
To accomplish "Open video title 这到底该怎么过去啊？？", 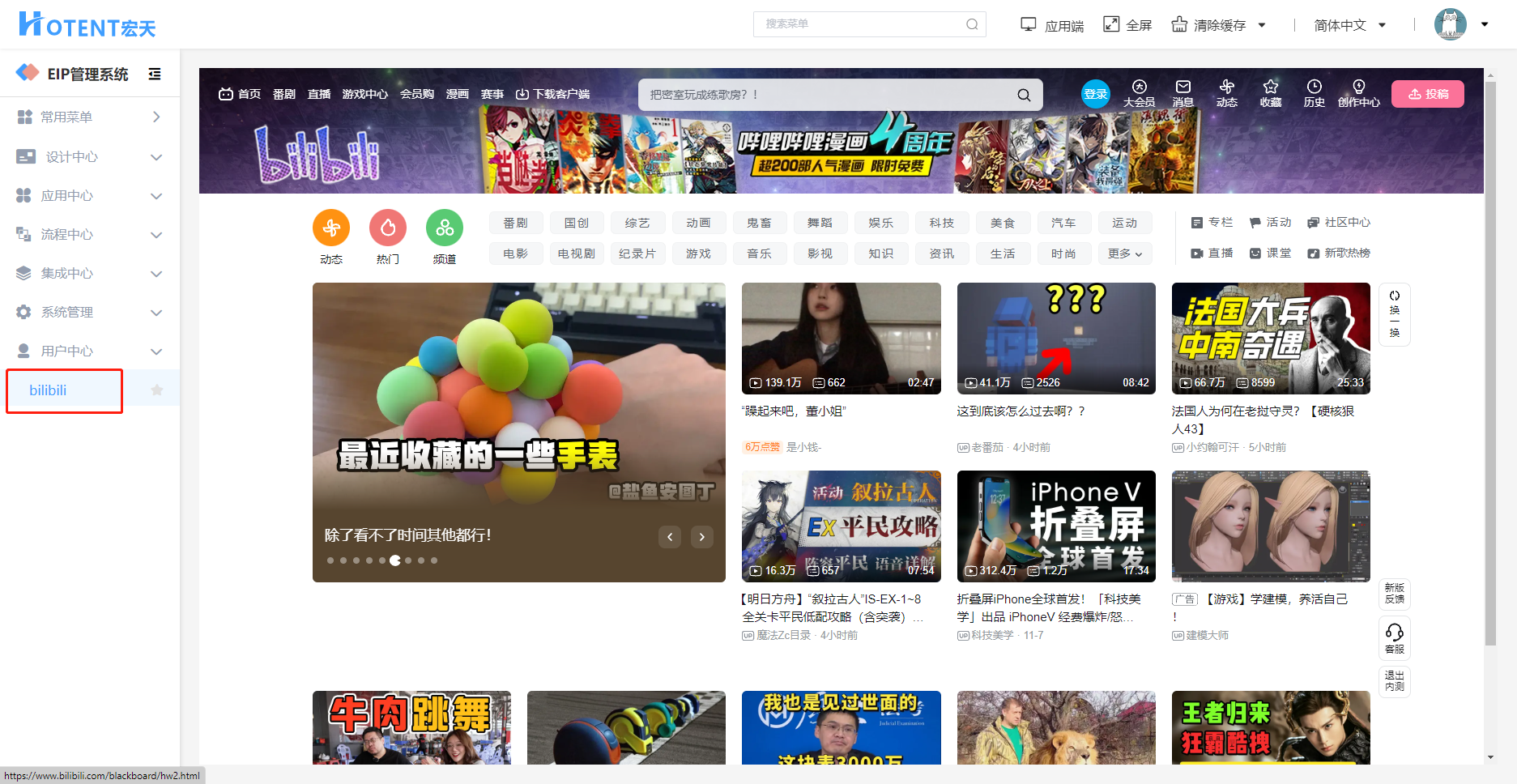I will click(1021, 411).
